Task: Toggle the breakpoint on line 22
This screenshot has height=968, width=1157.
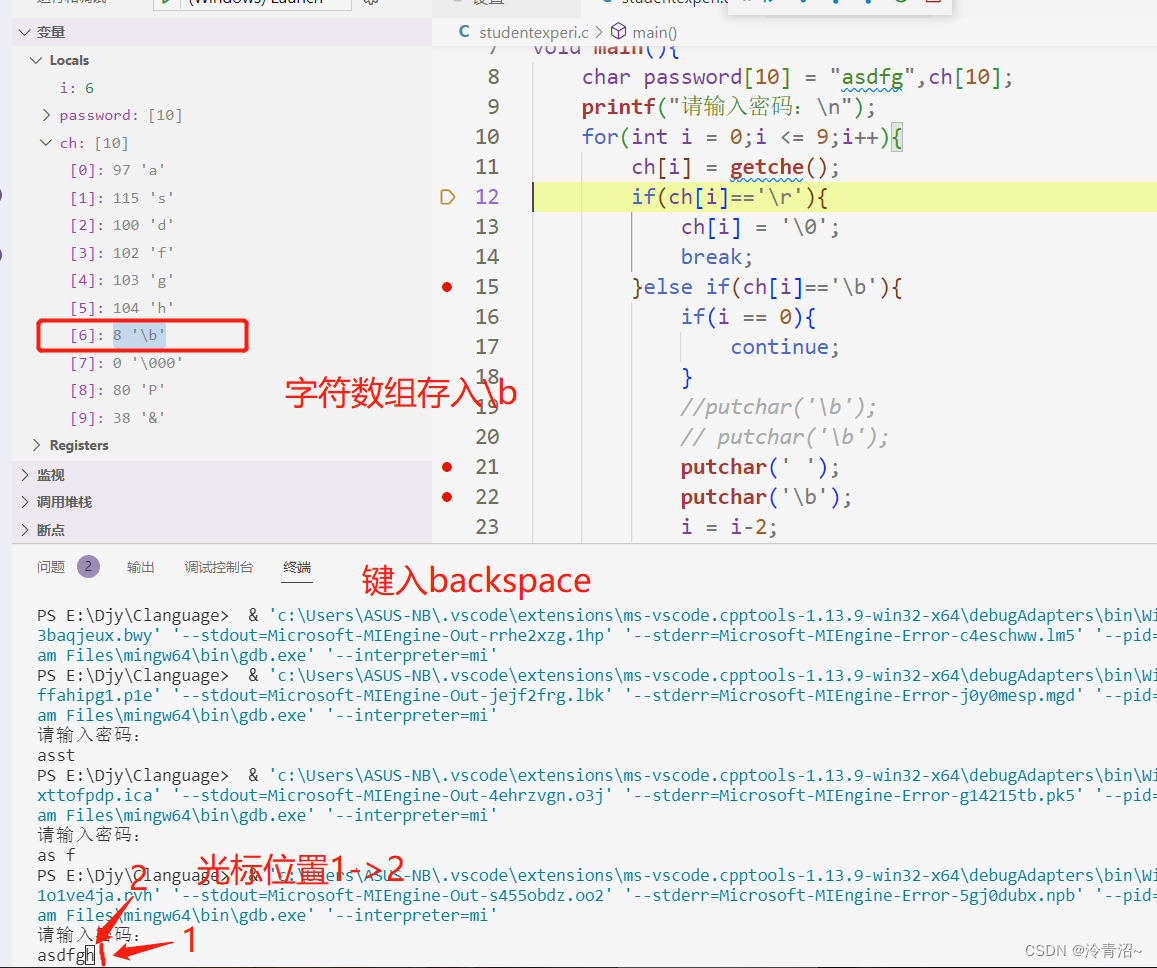Action: [x=446, y=496]
